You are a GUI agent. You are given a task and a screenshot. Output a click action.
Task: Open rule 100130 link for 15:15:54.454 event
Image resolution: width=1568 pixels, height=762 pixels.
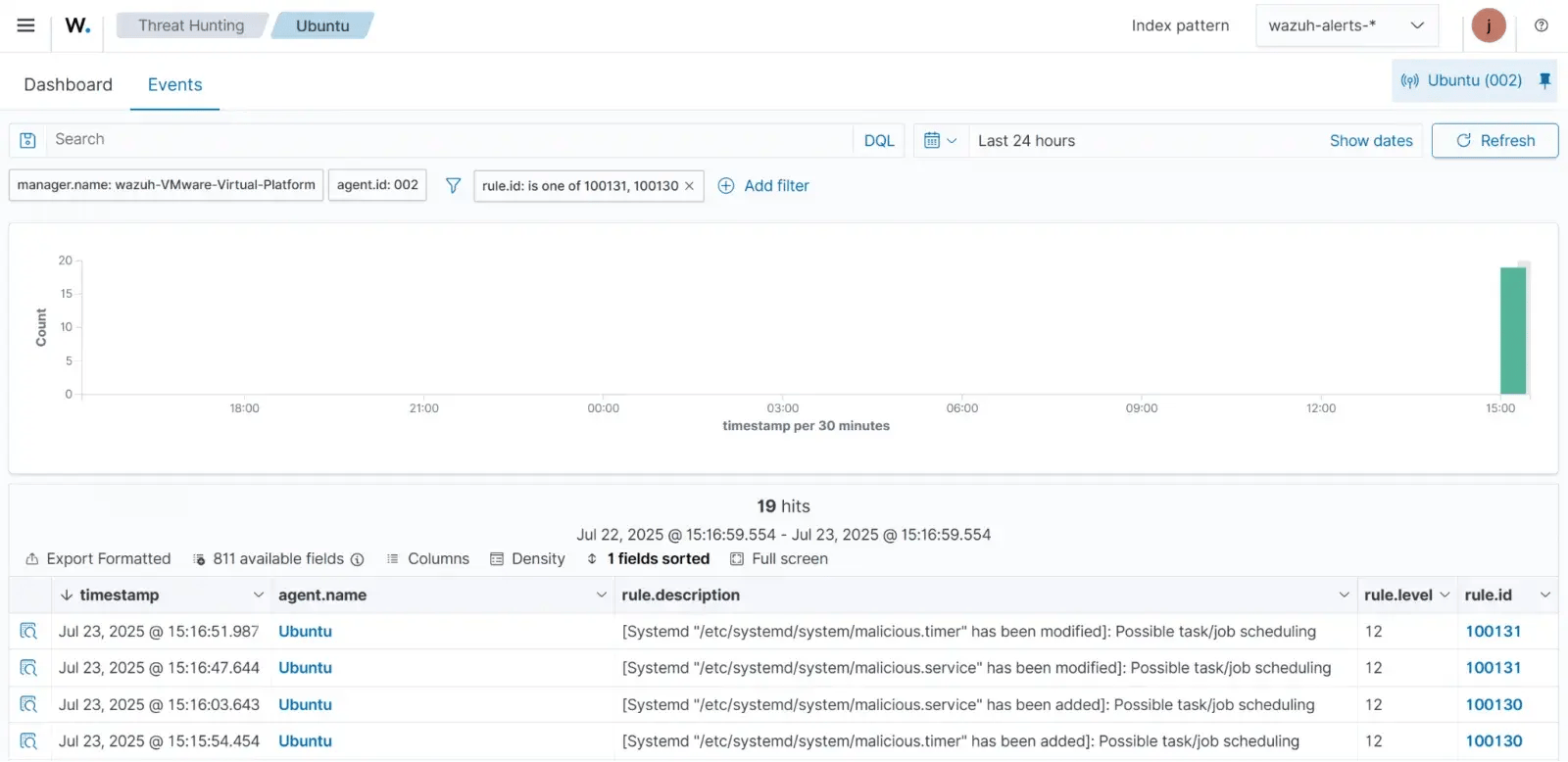click(1494, 740)
